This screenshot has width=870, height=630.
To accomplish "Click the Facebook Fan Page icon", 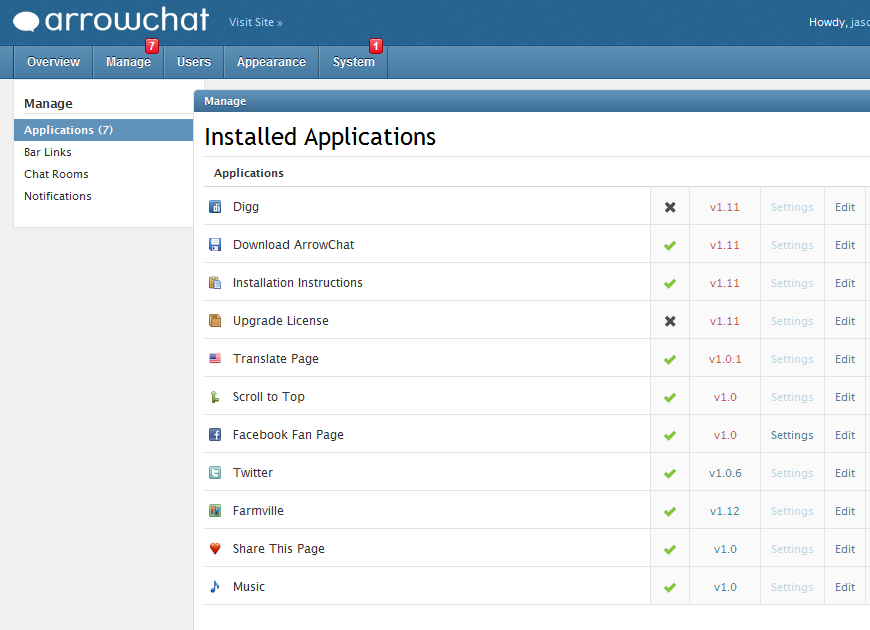I will pos(215,435).
